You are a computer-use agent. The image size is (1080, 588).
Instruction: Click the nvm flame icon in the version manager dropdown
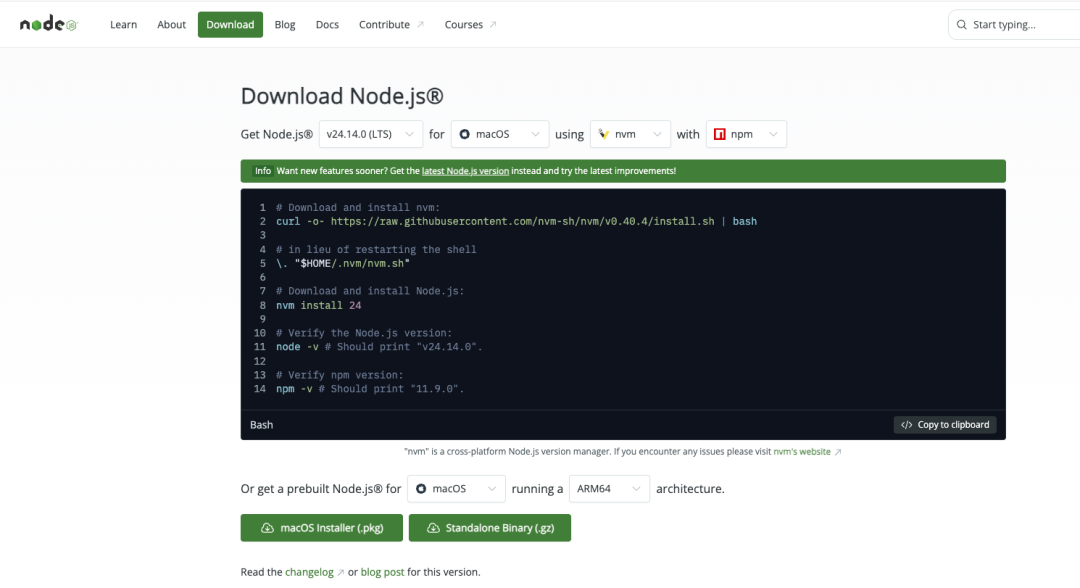pos(605,133)
